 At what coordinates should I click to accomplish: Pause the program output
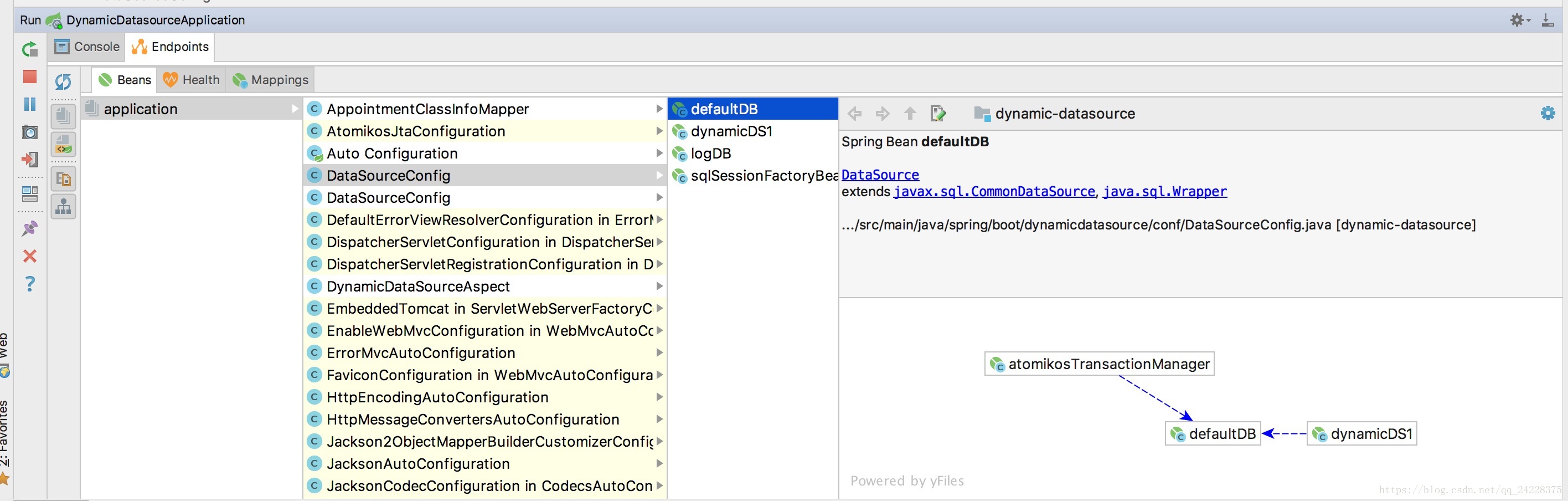click(x=30, y=104)
